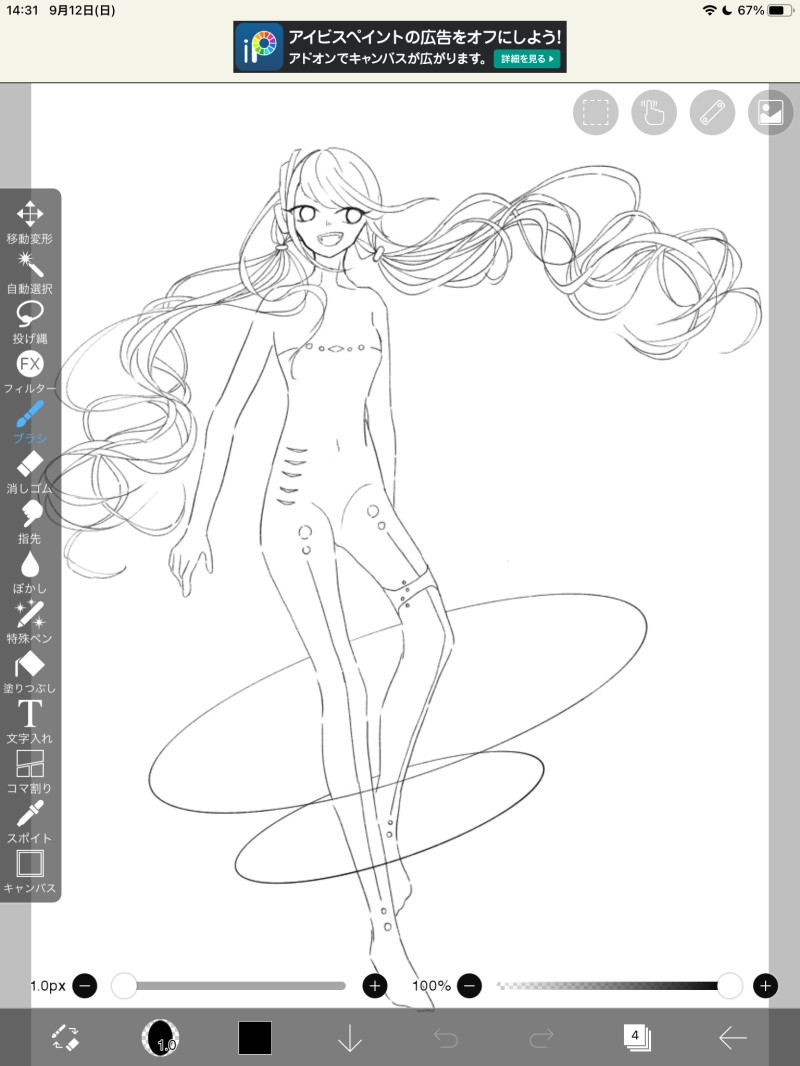The image size is (800, 1066).
Task: Select the Bucket Fill (塗りつぶし) tool
Action: coord(30,672)
